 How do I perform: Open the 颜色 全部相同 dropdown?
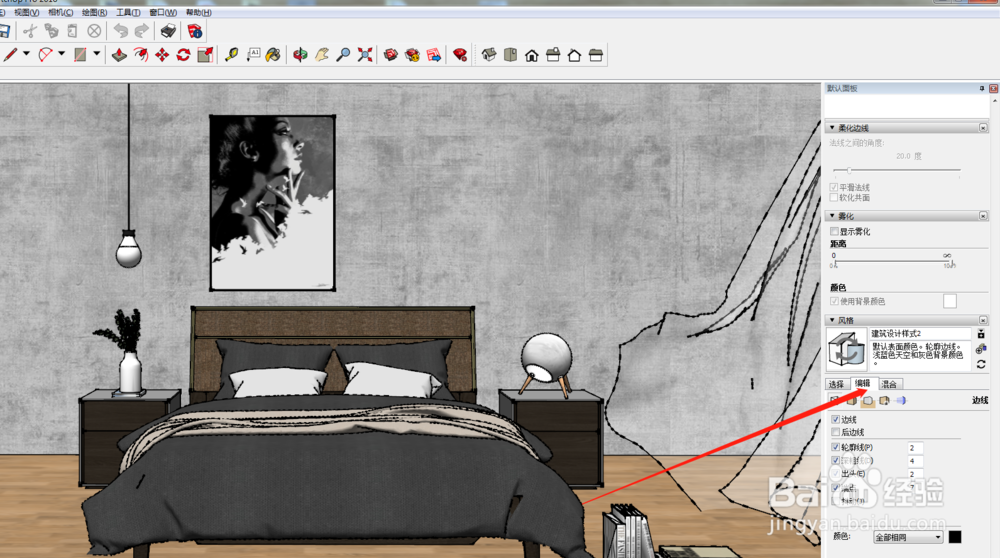[908, 538]
